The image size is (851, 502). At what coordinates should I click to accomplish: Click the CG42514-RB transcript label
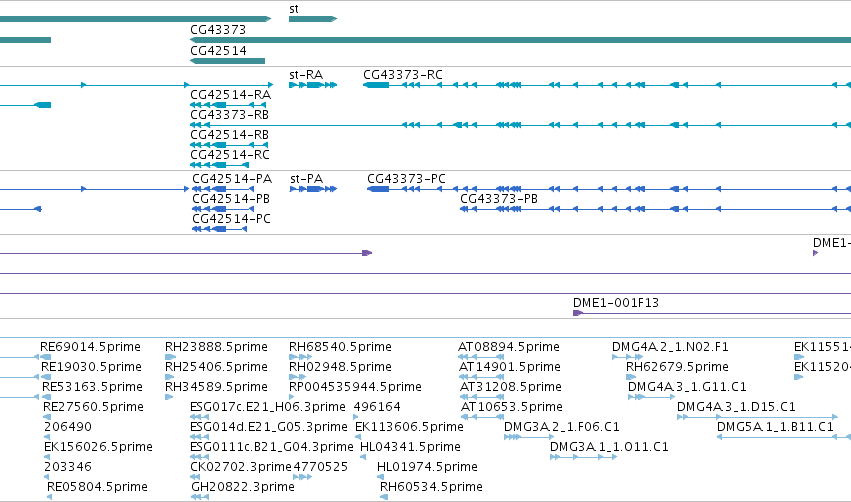coord(229,135)
